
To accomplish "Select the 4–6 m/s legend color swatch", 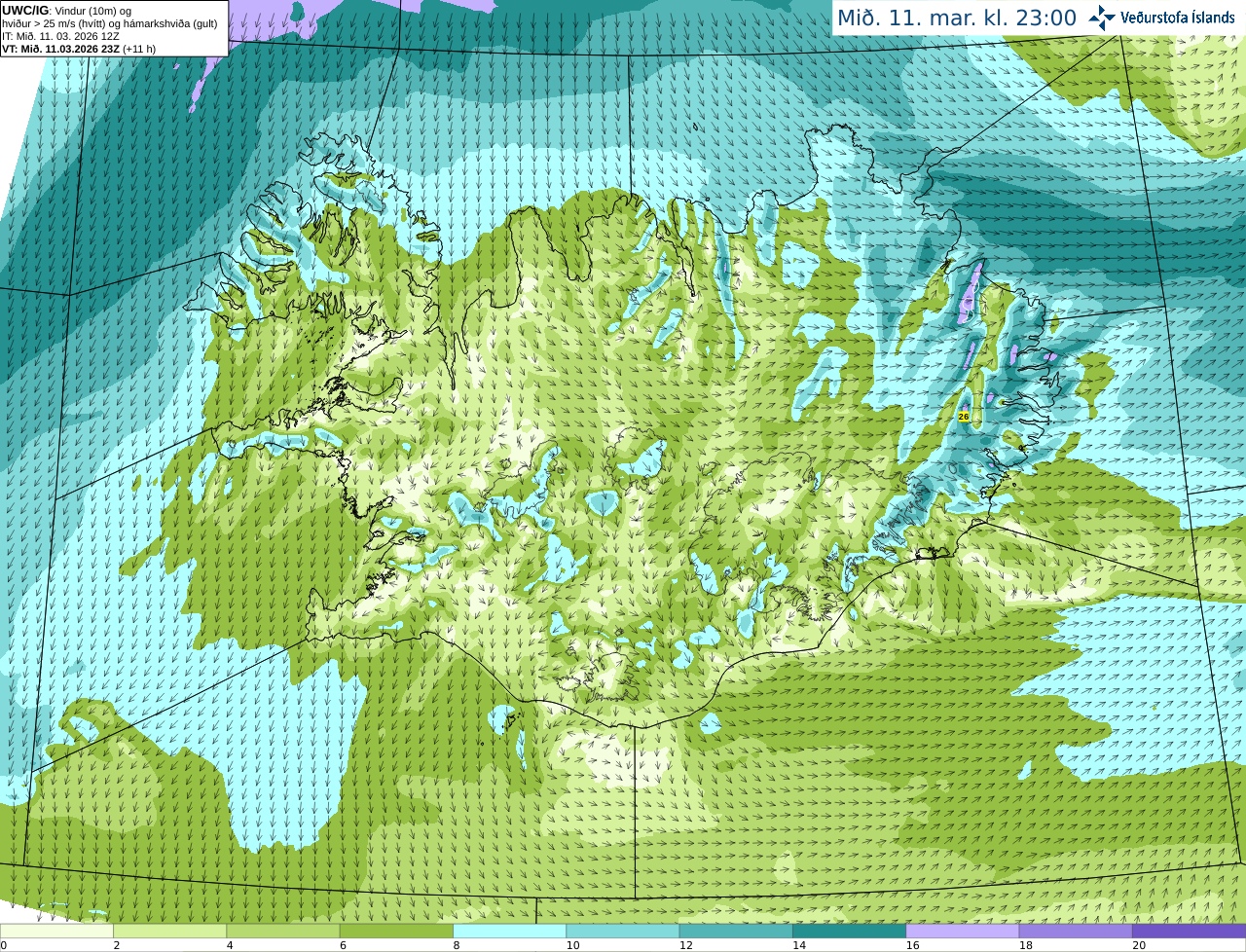I will (283, 932).
